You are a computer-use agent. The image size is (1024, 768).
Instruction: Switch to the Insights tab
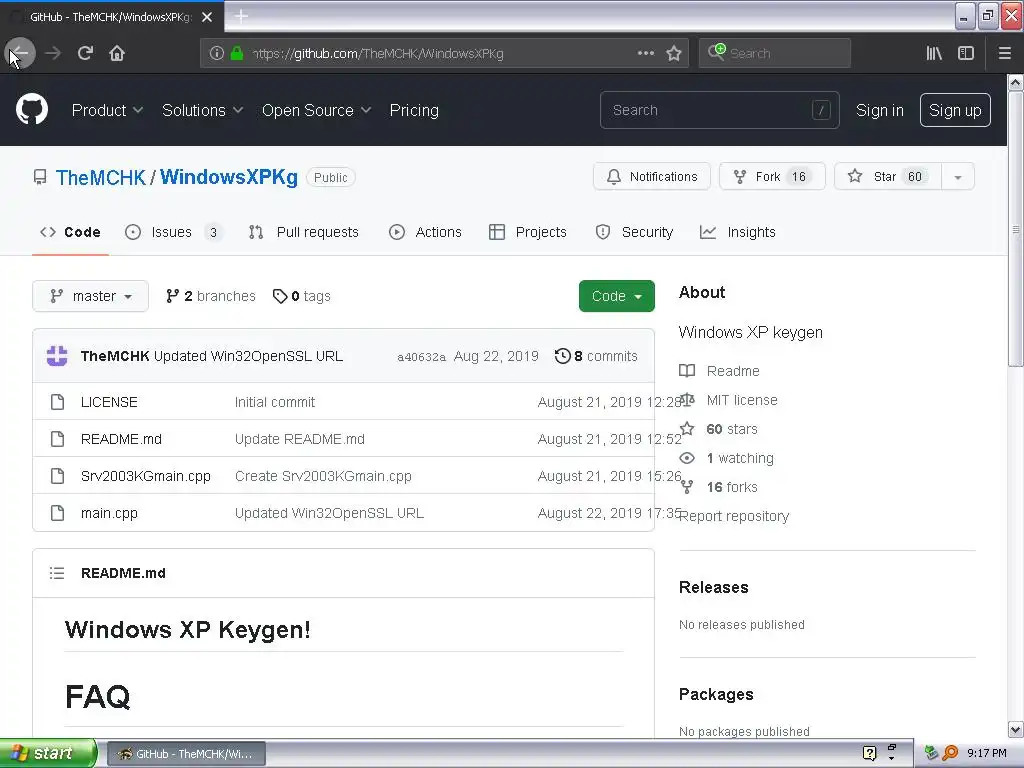737,232
